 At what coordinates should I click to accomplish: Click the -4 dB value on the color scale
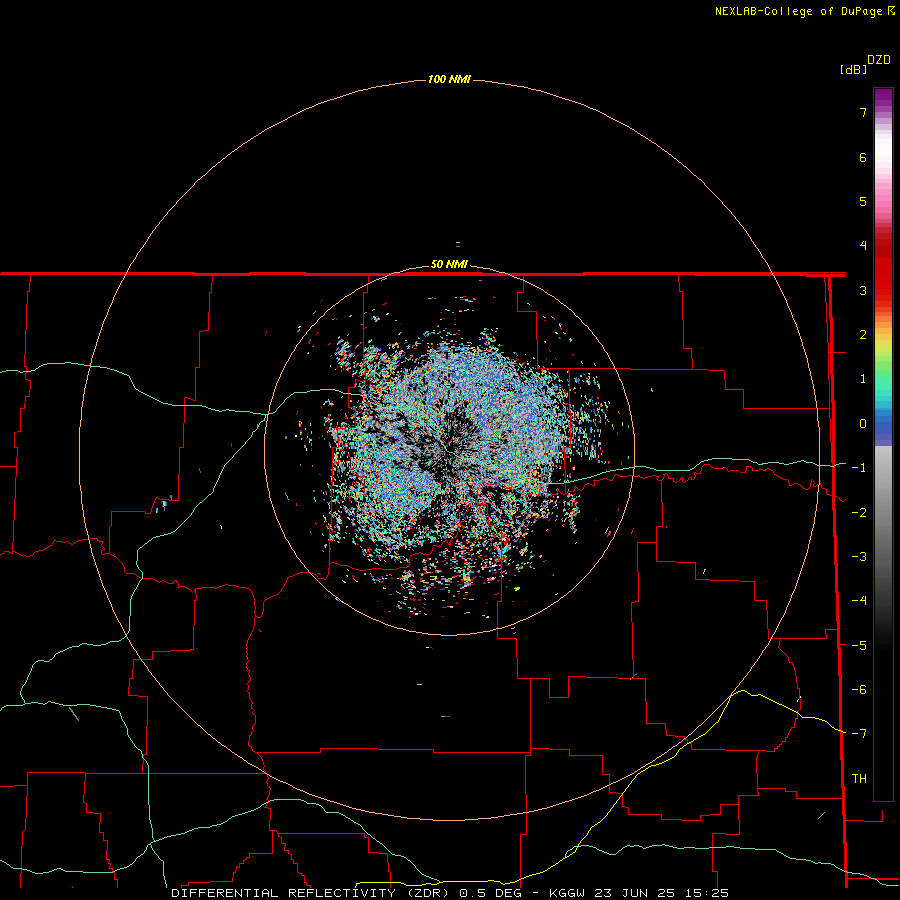coord(859,601)
